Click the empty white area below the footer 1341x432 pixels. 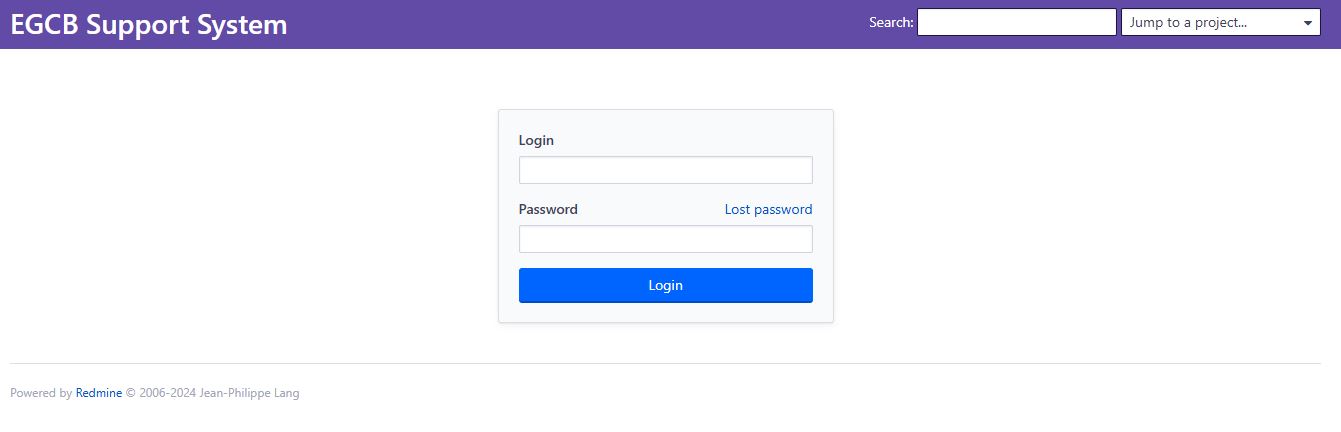coord(665,418)
